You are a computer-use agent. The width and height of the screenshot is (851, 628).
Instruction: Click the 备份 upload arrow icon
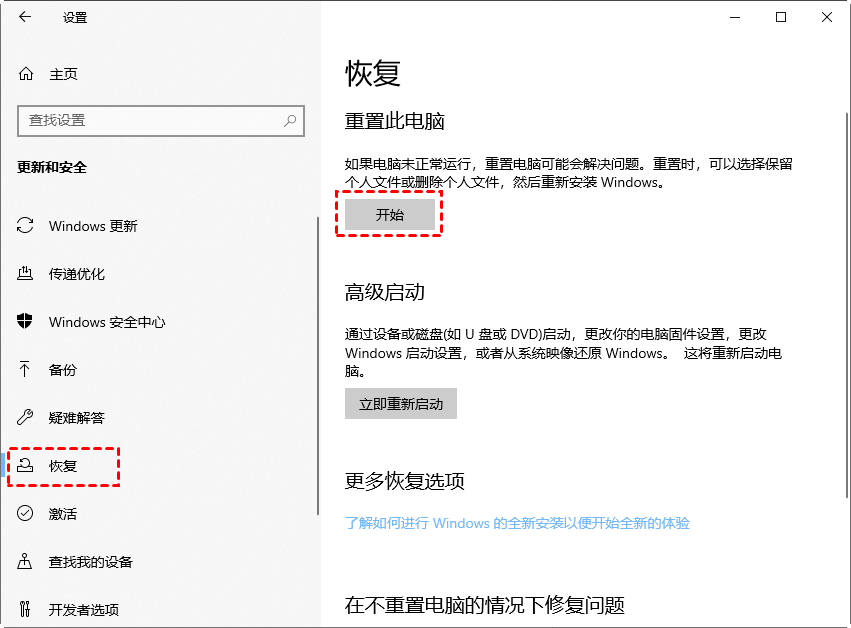tap(25, 369)
